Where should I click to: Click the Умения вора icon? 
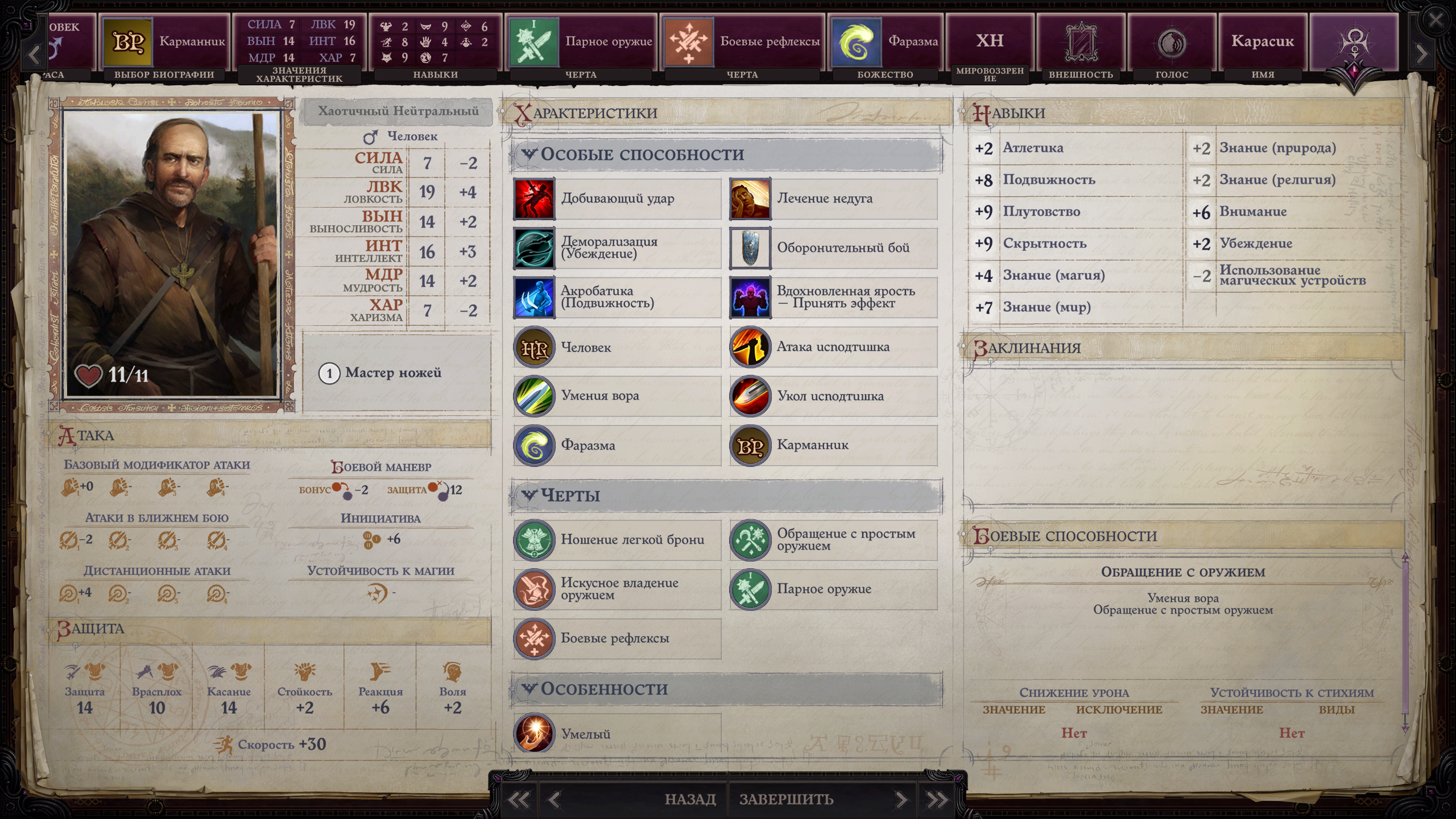coord(533,396)
